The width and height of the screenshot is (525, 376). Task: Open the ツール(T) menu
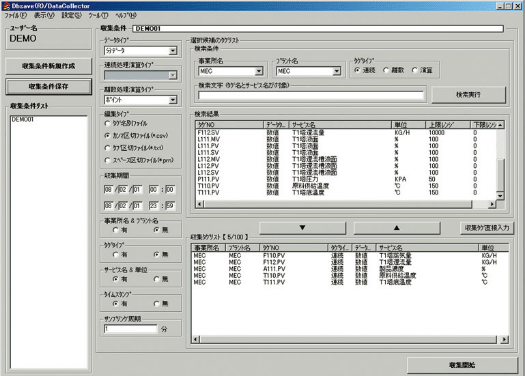[x=98, y=15]
